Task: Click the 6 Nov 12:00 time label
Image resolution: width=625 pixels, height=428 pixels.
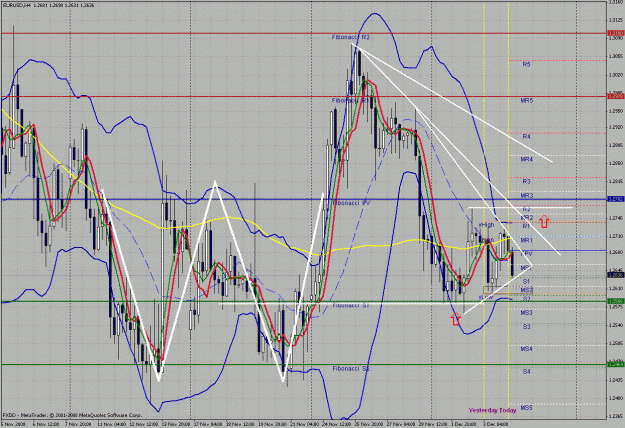Action: [45, 425]
